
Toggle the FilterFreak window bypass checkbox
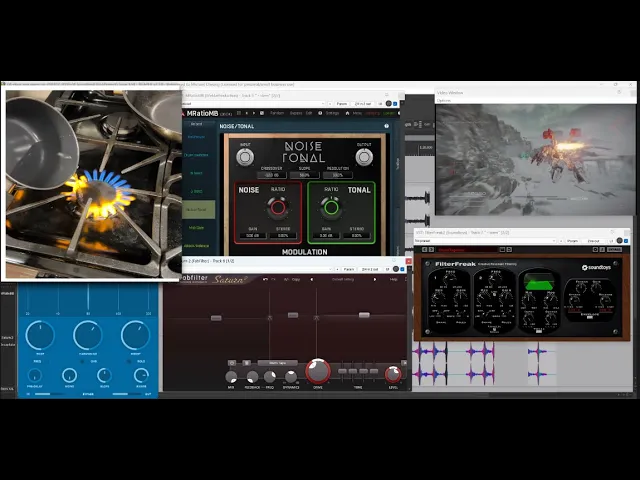click(626, 241)
